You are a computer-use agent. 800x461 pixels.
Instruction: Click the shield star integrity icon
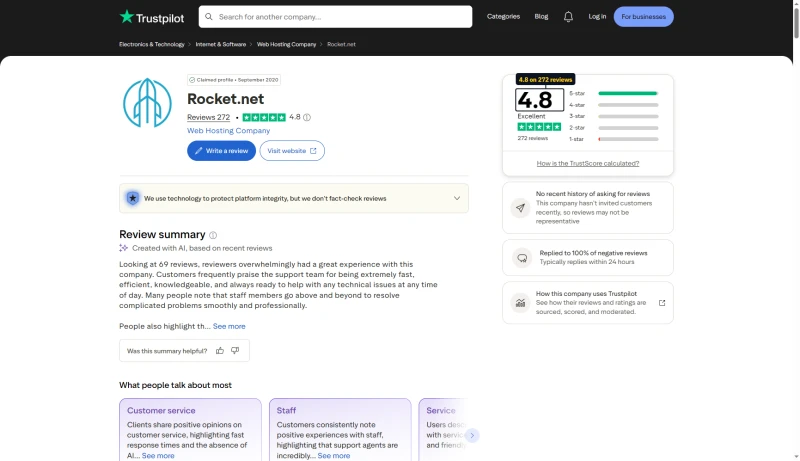coord(133,198)
